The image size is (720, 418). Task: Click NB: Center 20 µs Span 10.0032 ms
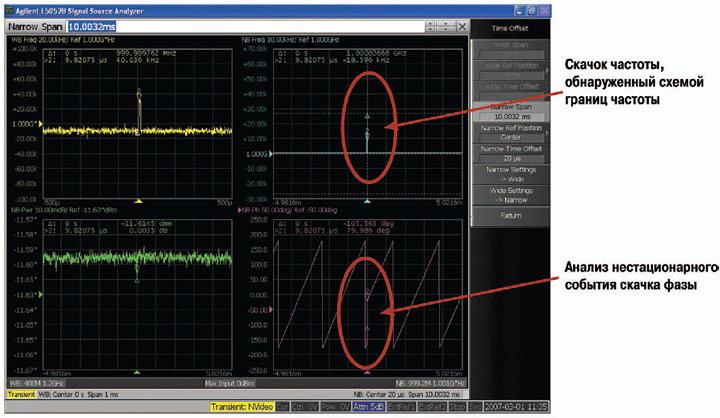coord(406,394)
